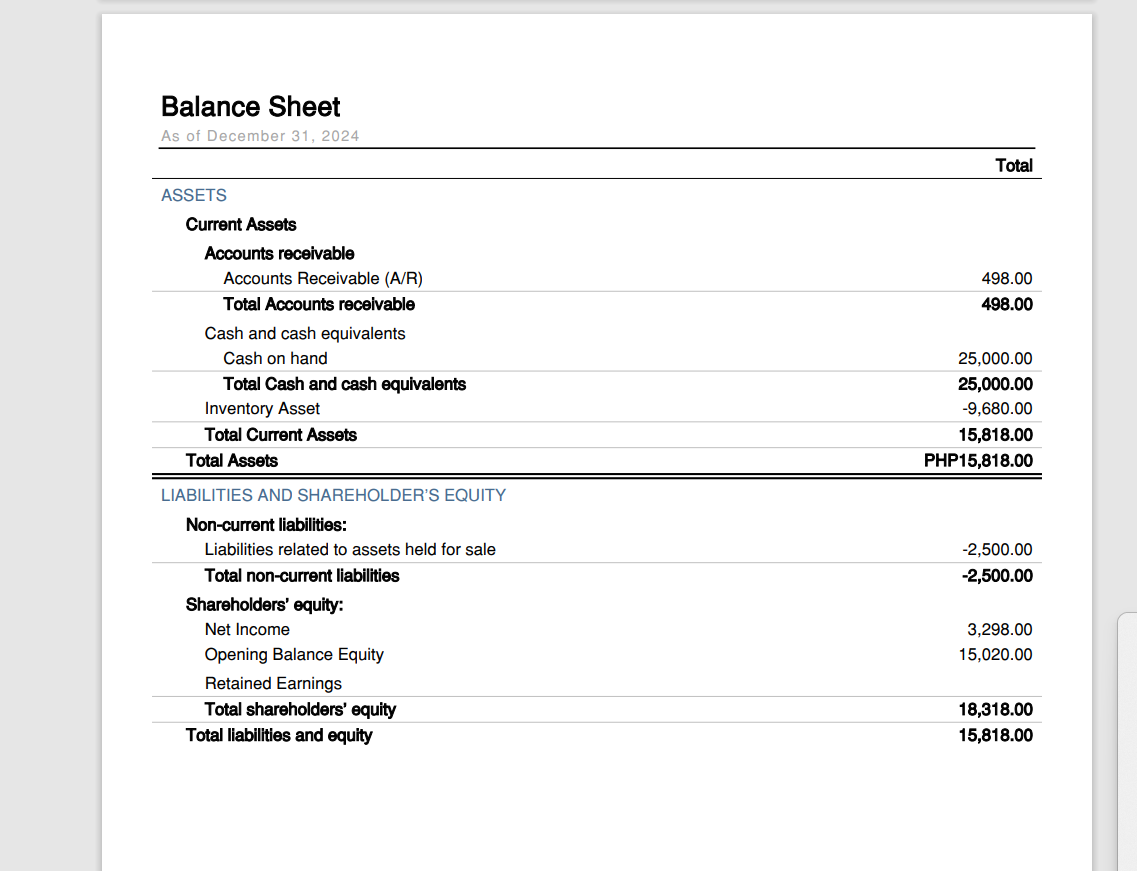This screenshot has height=871, width=1137.
Task: Click the 'As of December 31, 2024' date
Action: [260, 136]
